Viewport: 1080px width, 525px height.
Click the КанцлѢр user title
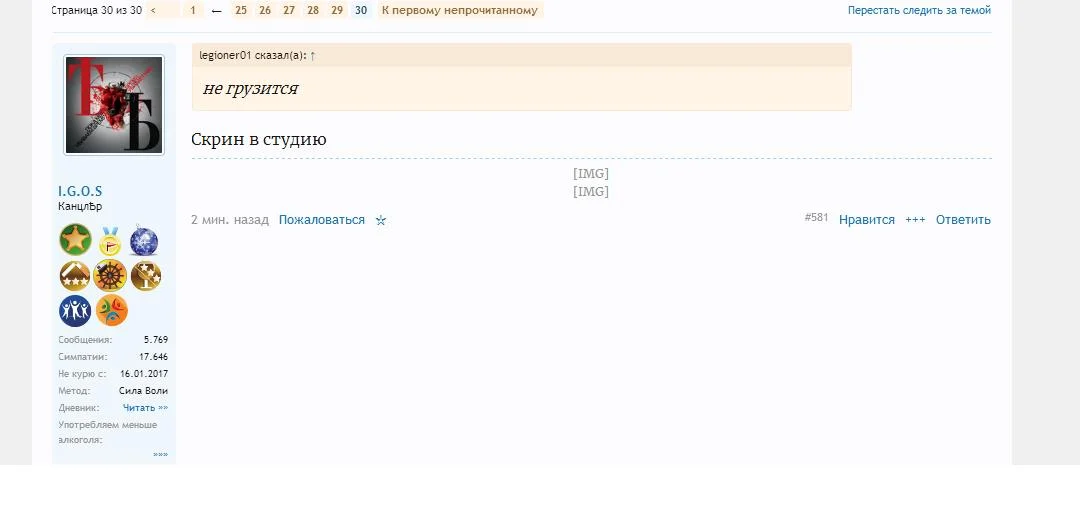pos(81,207)
